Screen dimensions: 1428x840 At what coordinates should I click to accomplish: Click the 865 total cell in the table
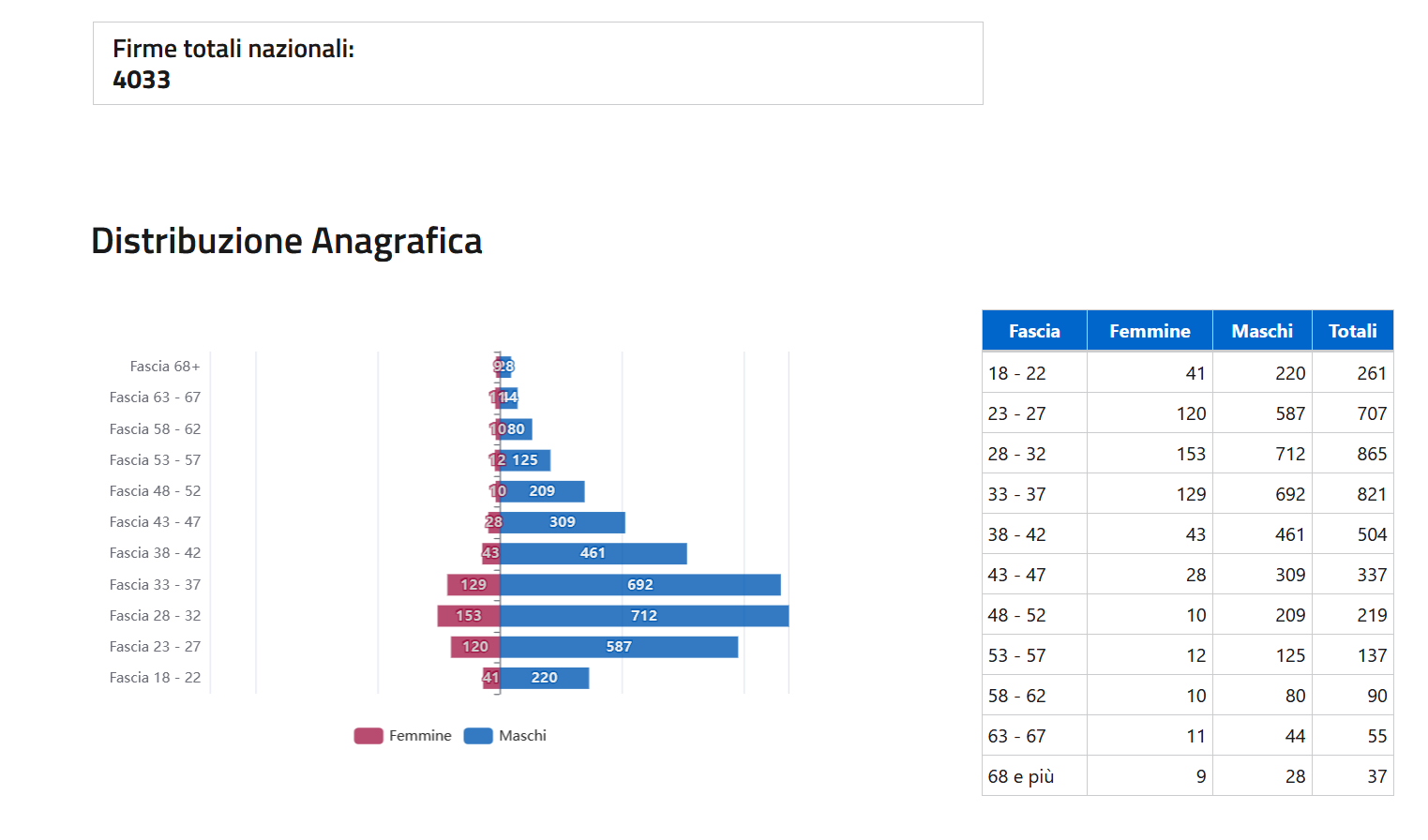[x=1372, y=454]
